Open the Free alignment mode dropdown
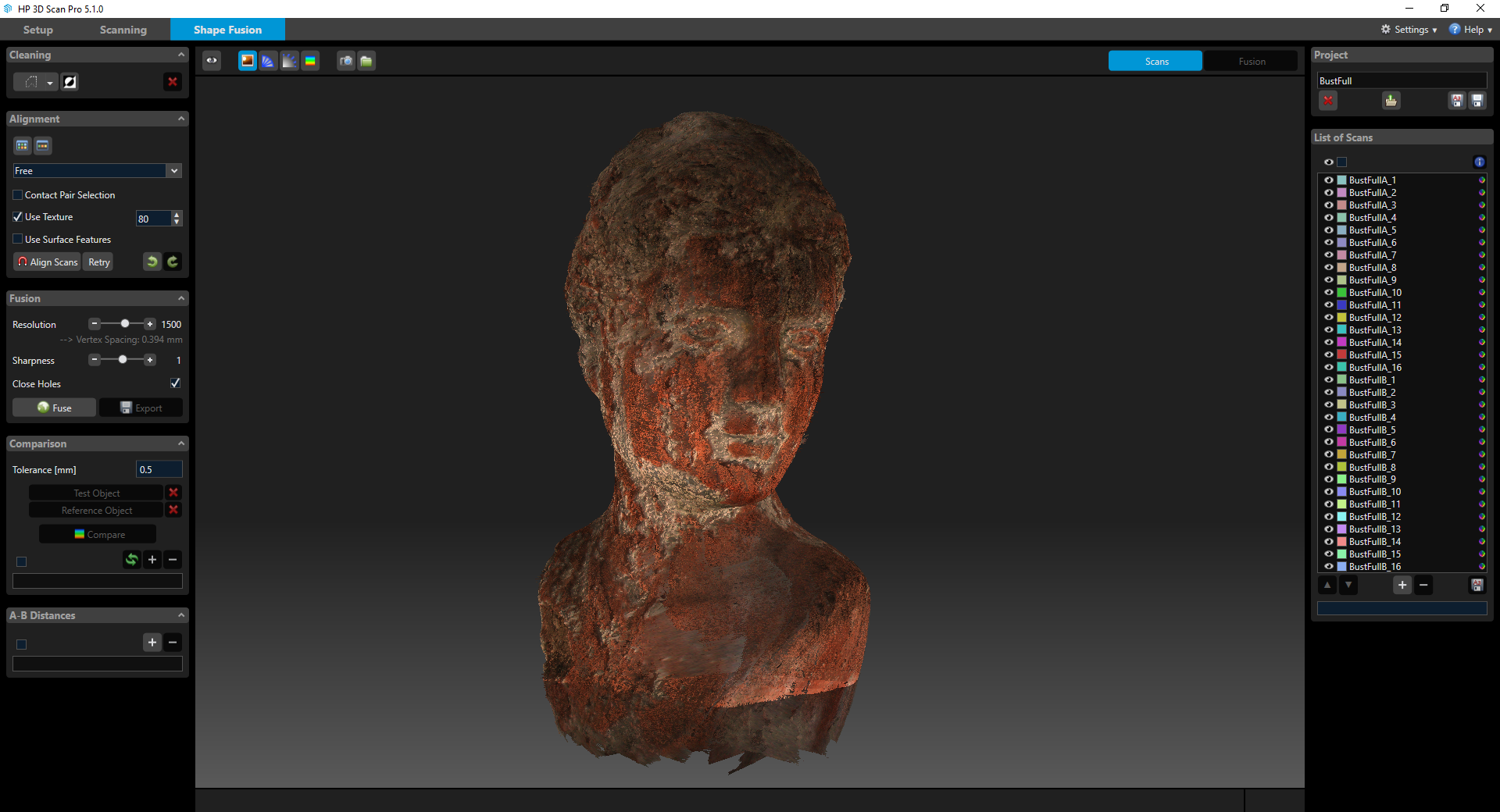1500x812 pixels. [98, 171]
